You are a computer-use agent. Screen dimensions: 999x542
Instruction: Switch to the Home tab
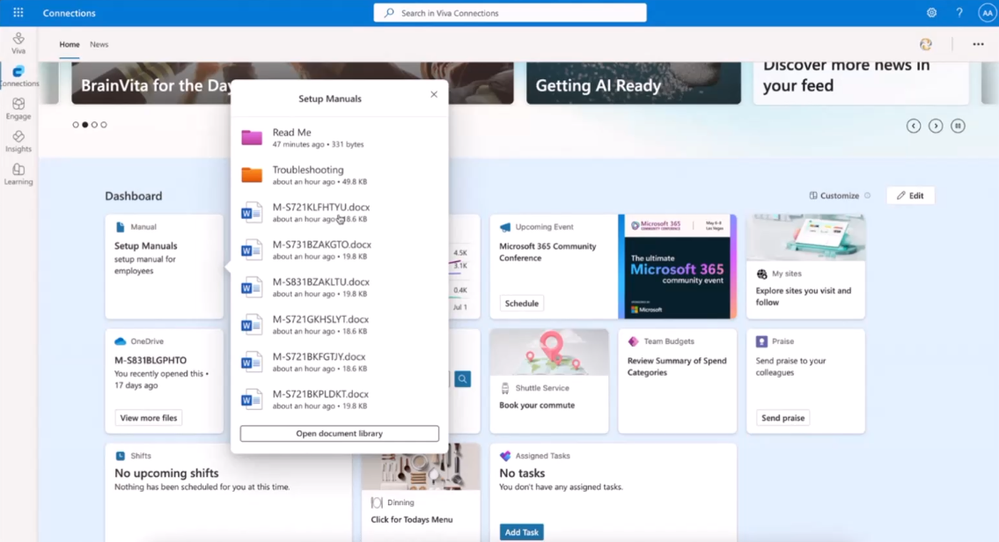click(x=69, y=45)
